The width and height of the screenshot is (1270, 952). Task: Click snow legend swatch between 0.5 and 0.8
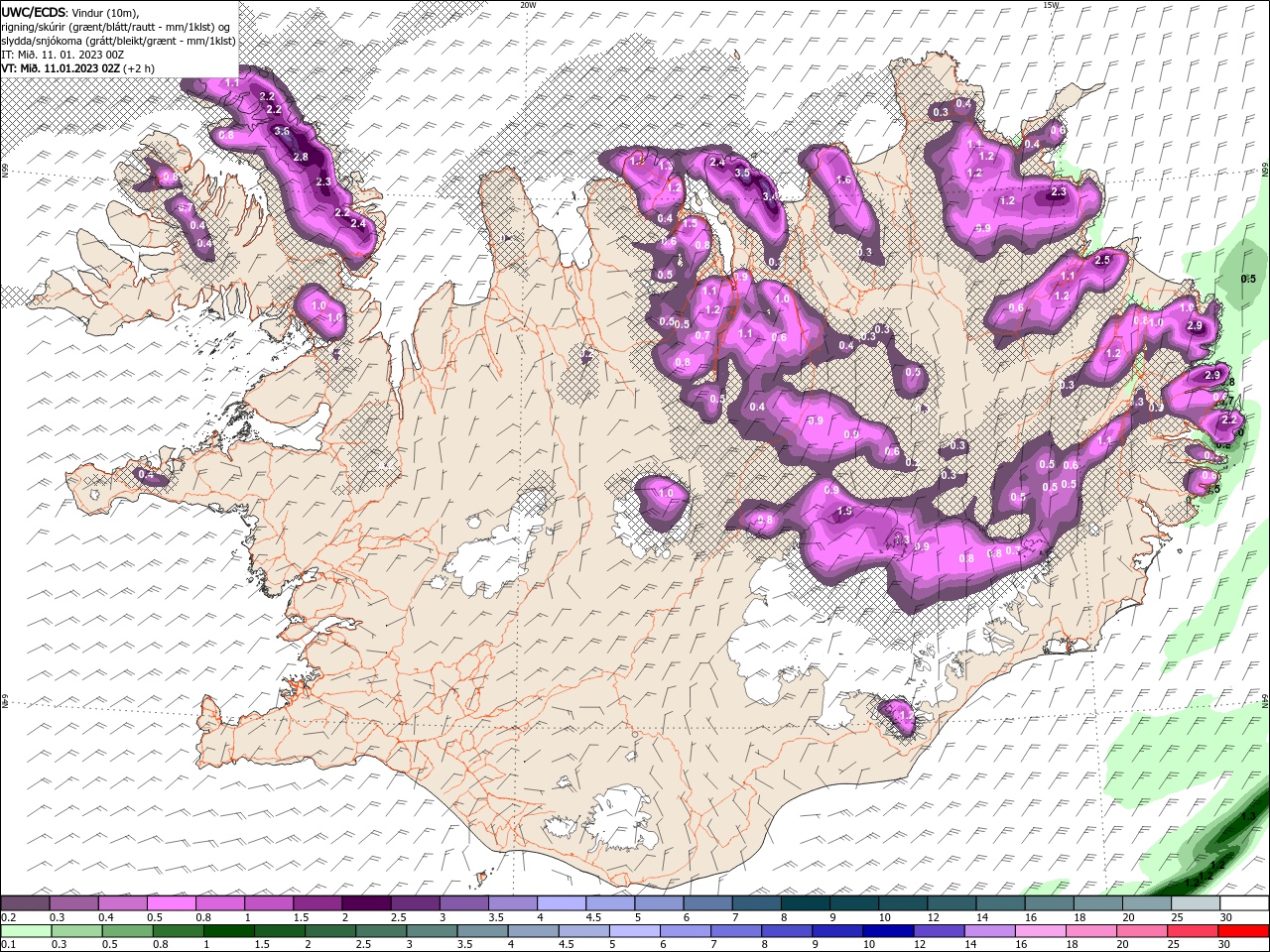pyautogui.click(x=173, y=903)
